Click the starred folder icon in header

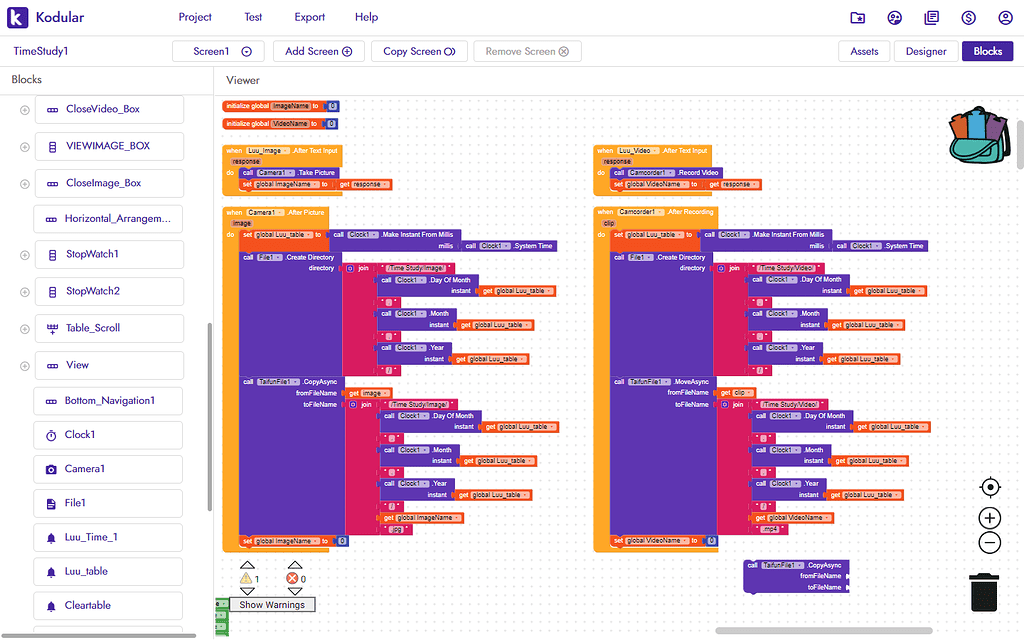tap(858, 17)
